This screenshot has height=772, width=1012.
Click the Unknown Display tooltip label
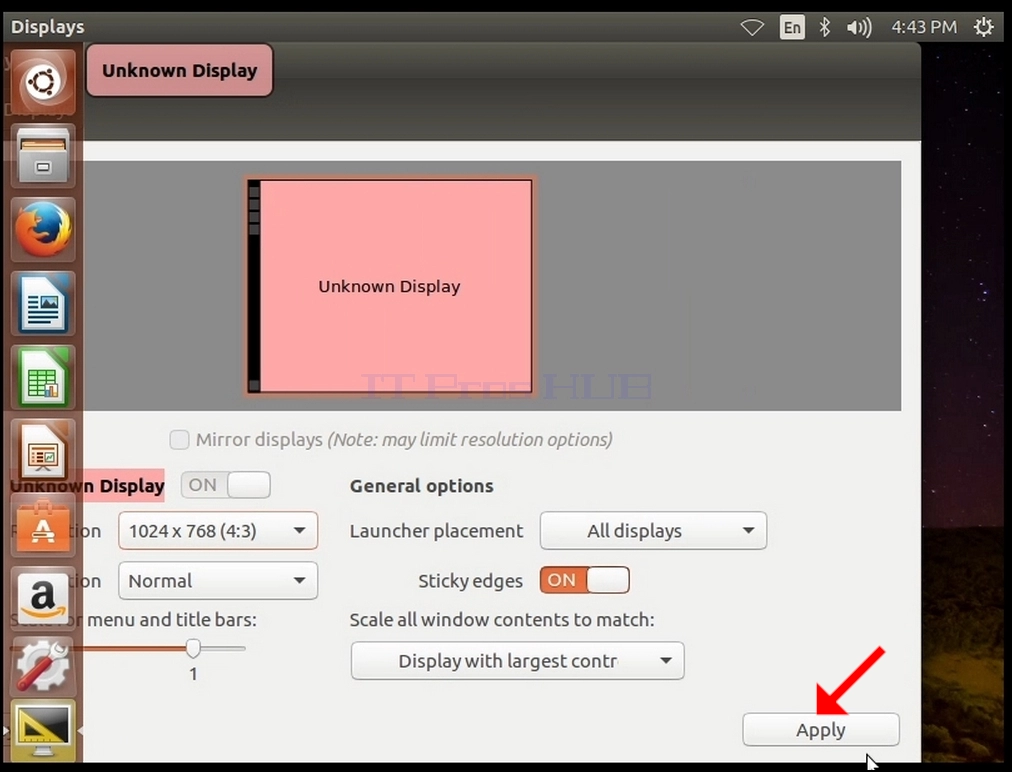179,70
